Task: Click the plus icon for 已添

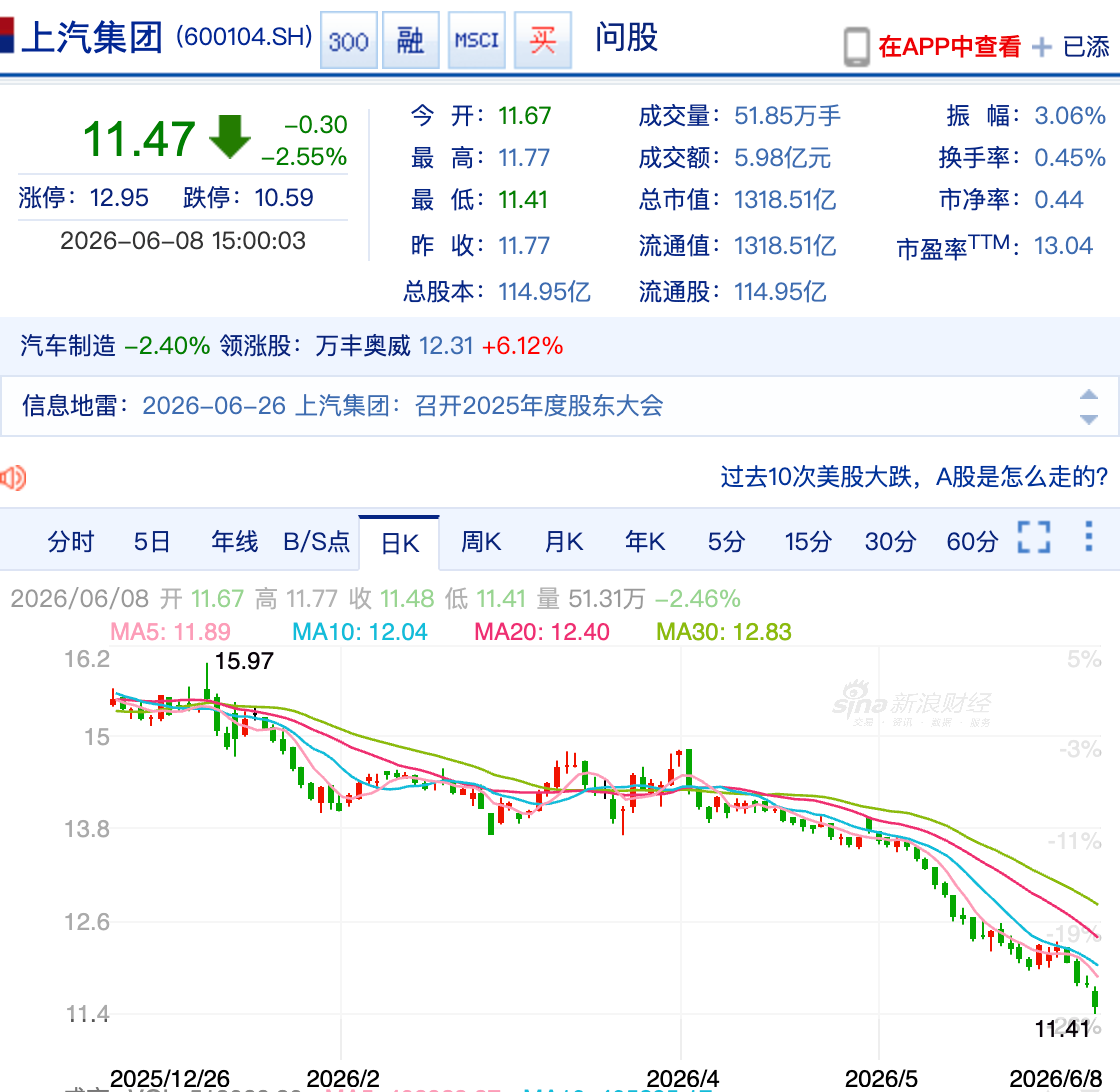Action: 1042,47
